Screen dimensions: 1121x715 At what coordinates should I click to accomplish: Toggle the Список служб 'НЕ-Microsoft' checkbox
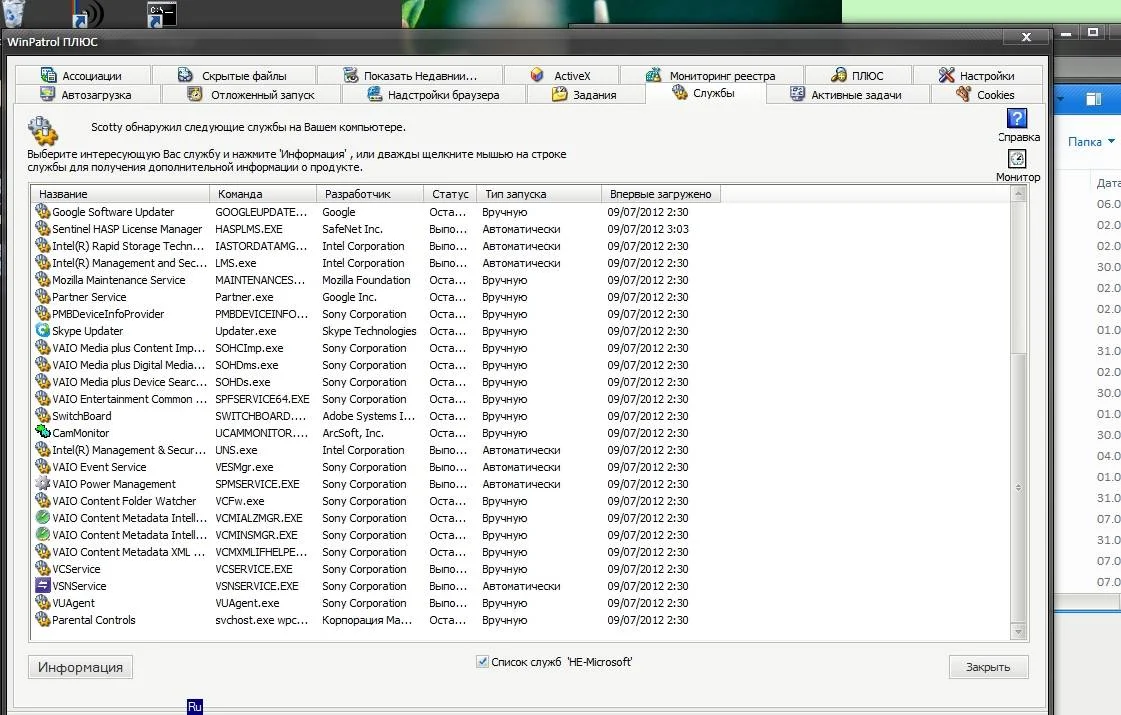(x=483, y=662)
